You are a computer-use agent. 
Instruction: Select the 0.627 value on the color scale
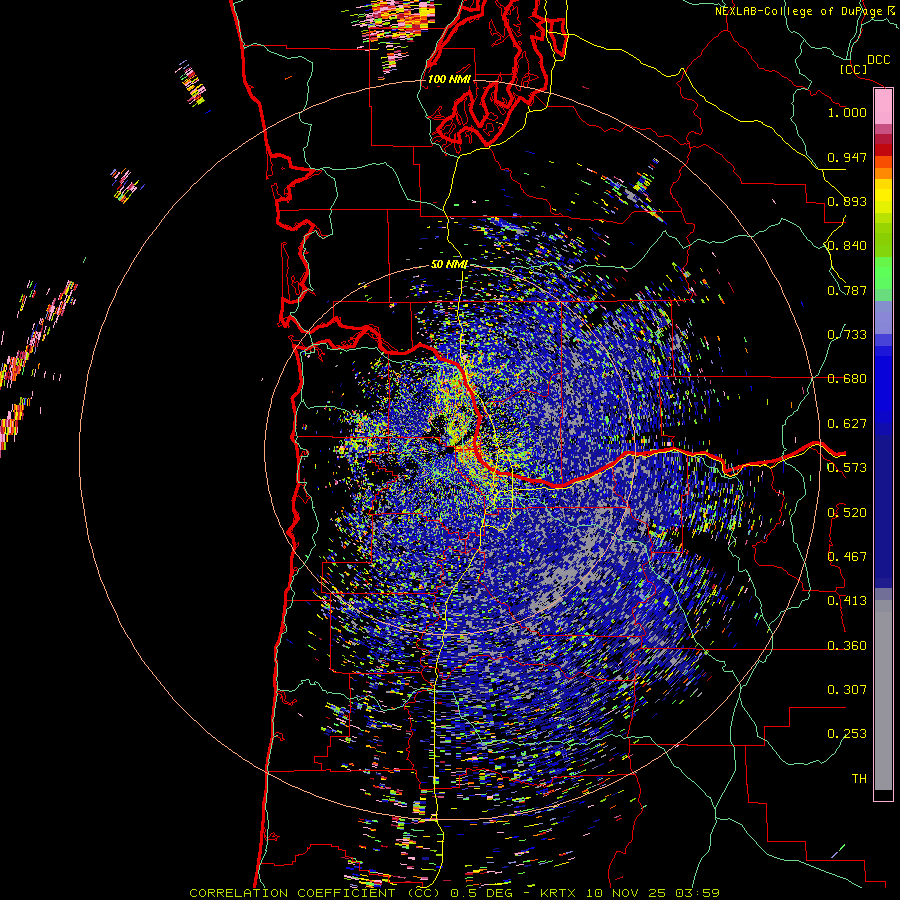coord(847,424)
